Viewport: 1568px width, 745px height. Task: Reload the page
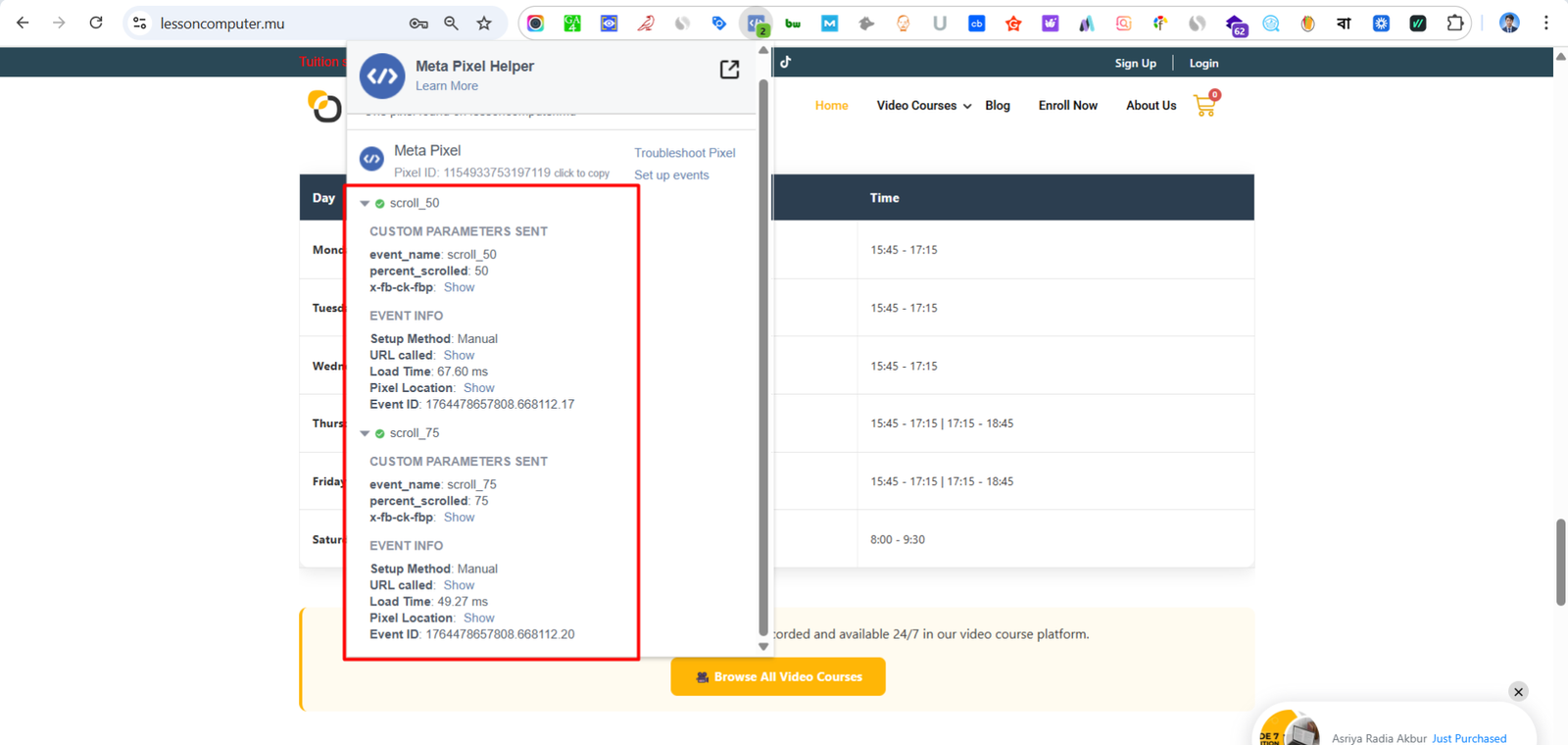96,23
